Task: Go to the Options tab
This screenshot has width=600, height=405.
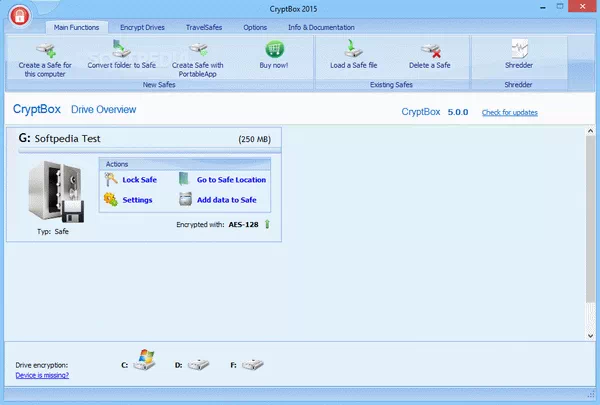Action: [x=255, y=27]
